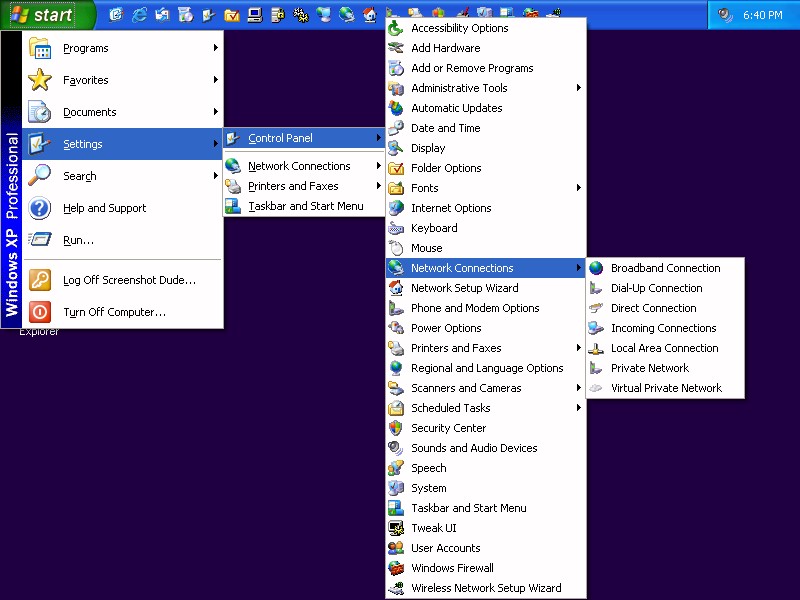Expand the Programs submenu arrow

[x=215, y=48]
